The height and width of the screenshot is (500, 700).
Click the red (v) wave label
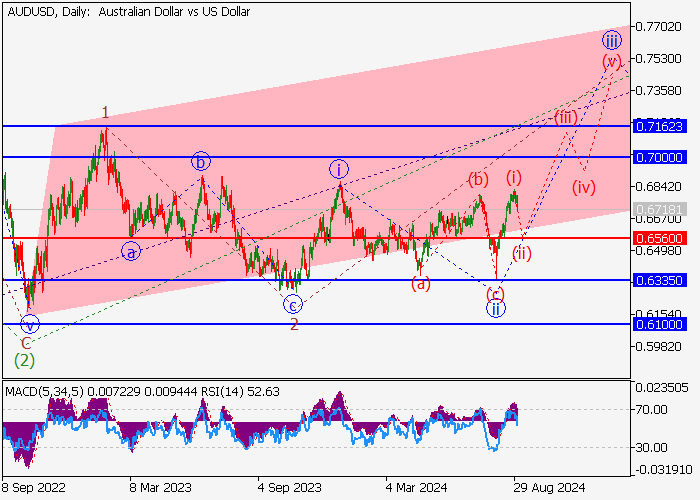[x=612, y=61]
